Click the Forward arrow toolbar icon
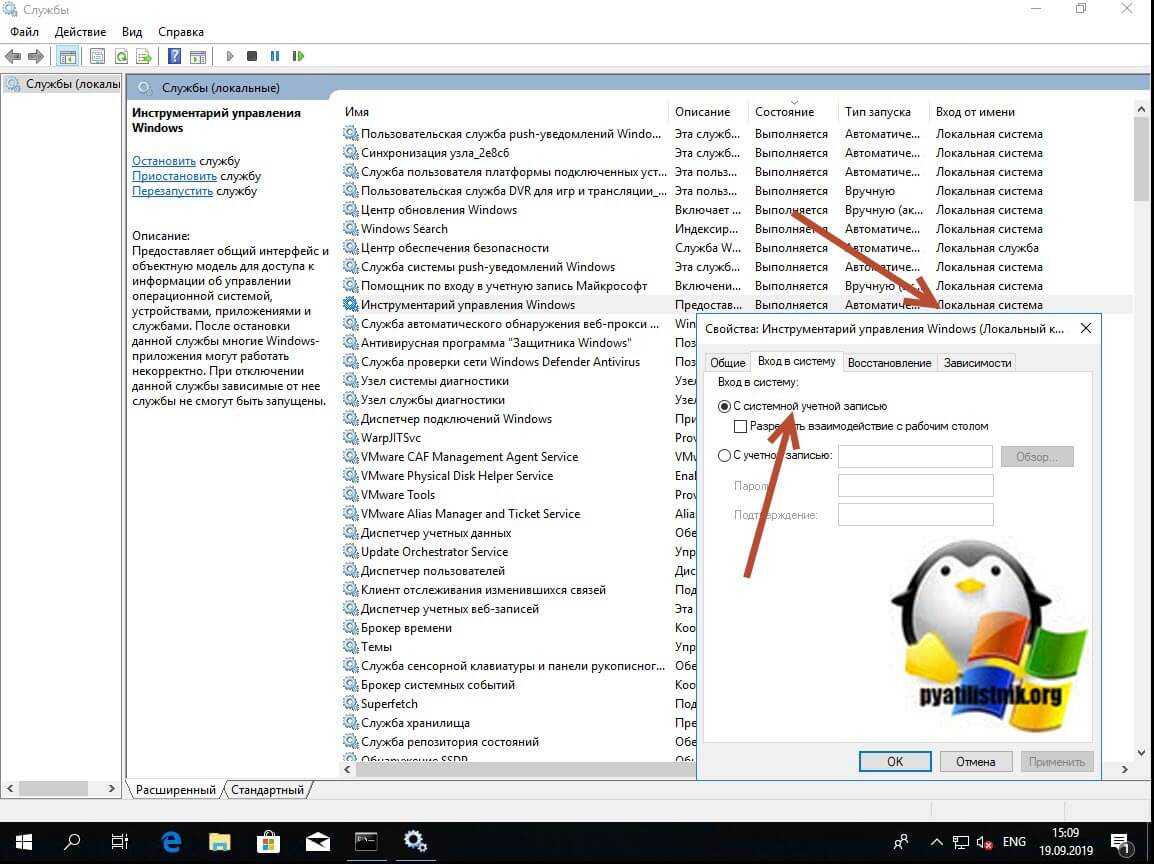This screenshot has height=864, width=1154. (x=35, y=56)
